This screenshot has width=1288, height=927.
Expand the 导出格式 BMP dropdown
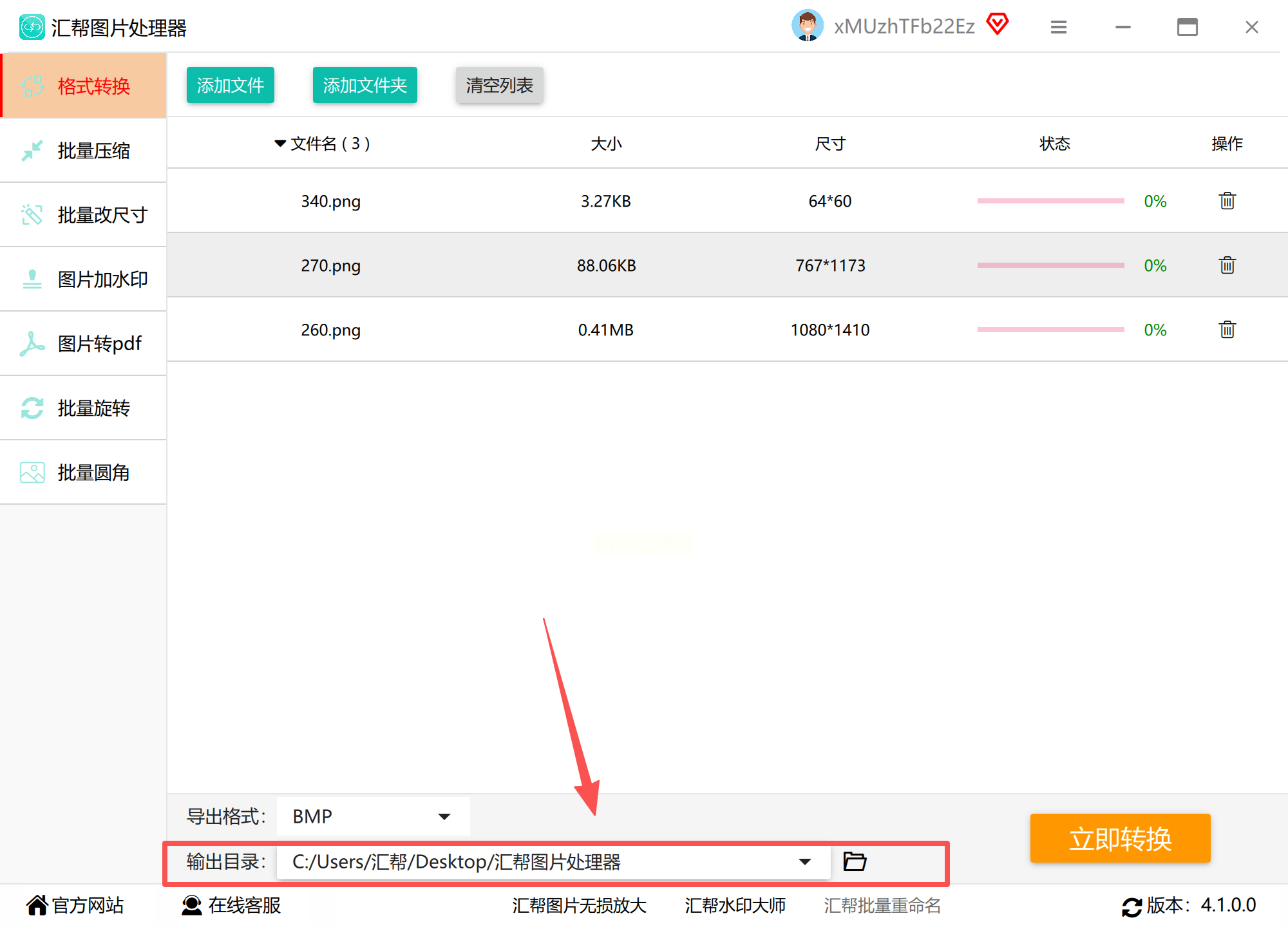pos(444,816)
